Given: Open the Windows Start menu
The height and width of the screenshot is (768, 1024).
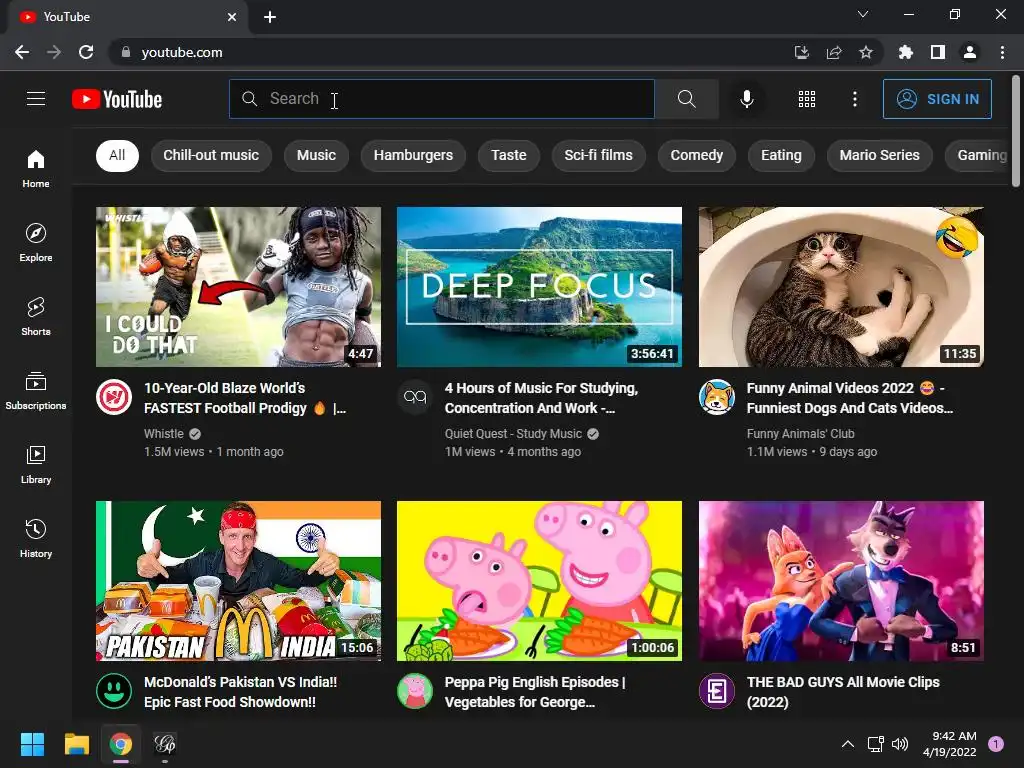Looking at the screenshot, I should (32, 744).
